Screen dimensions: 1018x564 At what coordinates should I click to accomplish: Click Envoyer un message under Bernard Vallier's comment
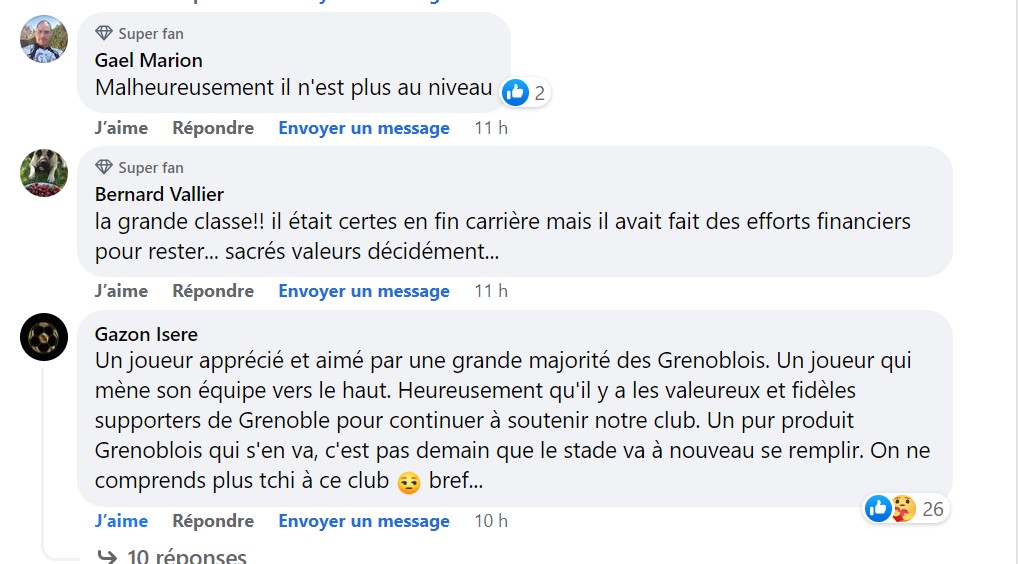(x=364, y=291)
